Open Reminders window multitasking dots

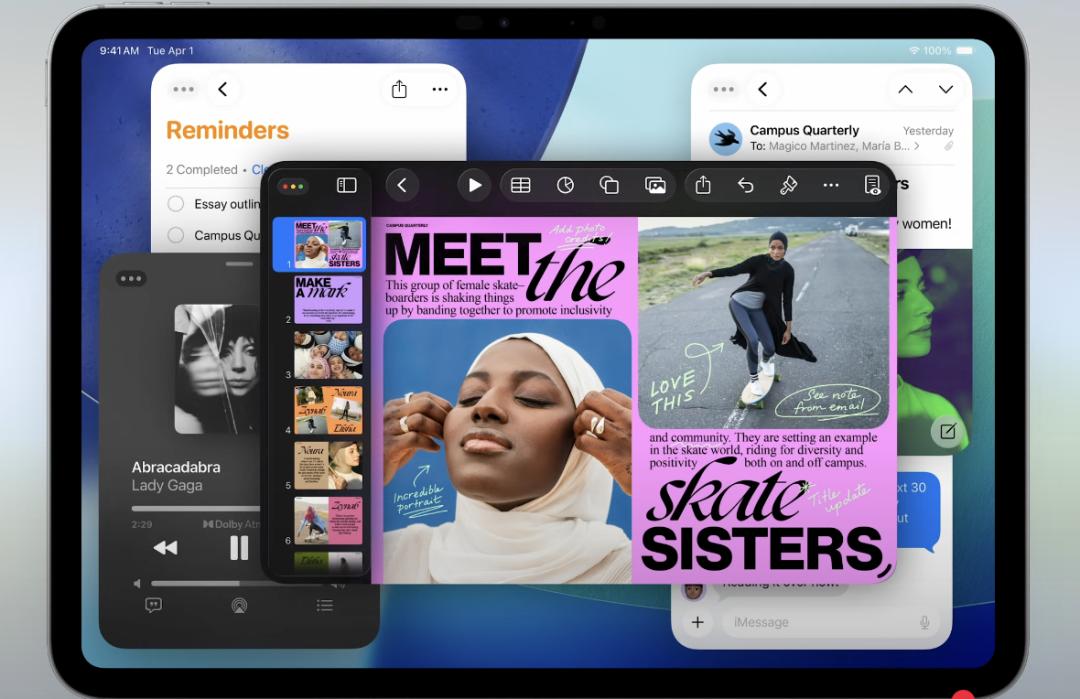tap(183, 90)
